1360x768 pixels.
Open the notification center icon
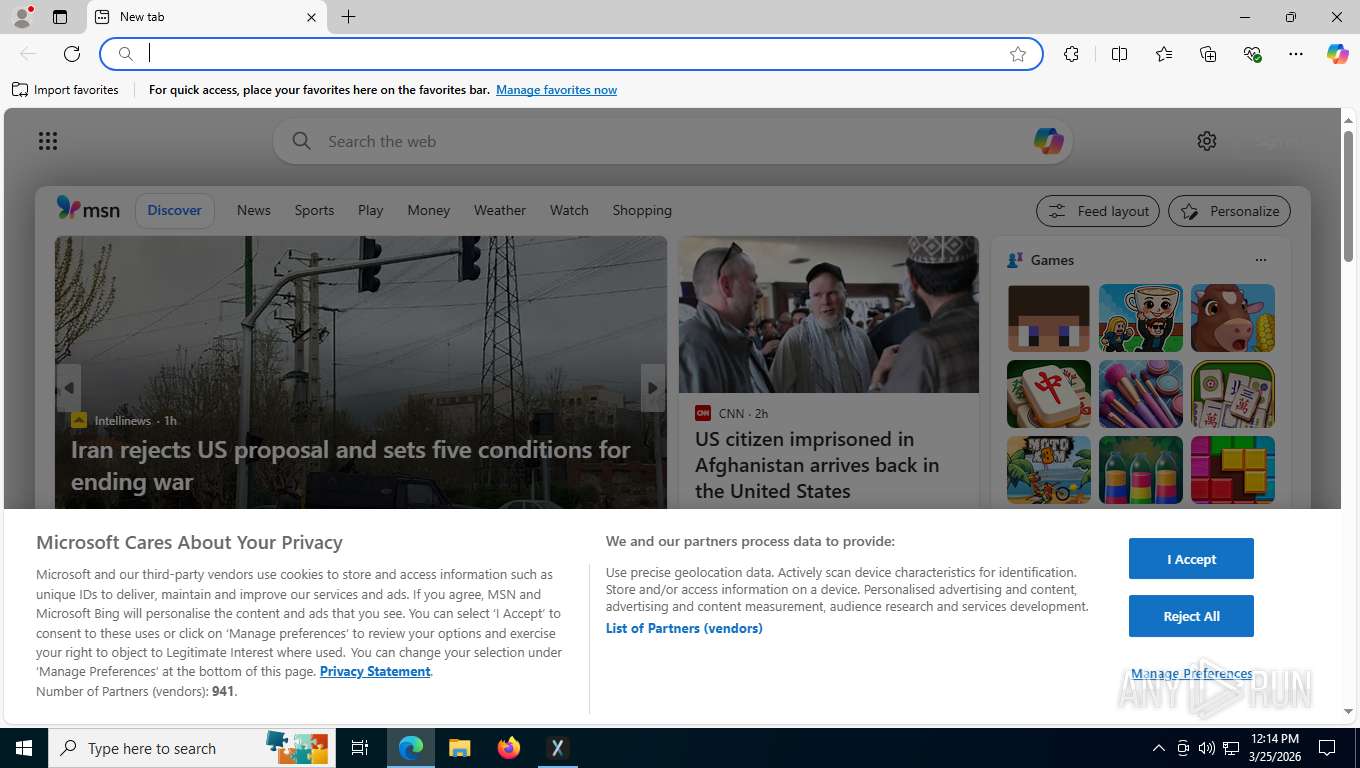1327,748
